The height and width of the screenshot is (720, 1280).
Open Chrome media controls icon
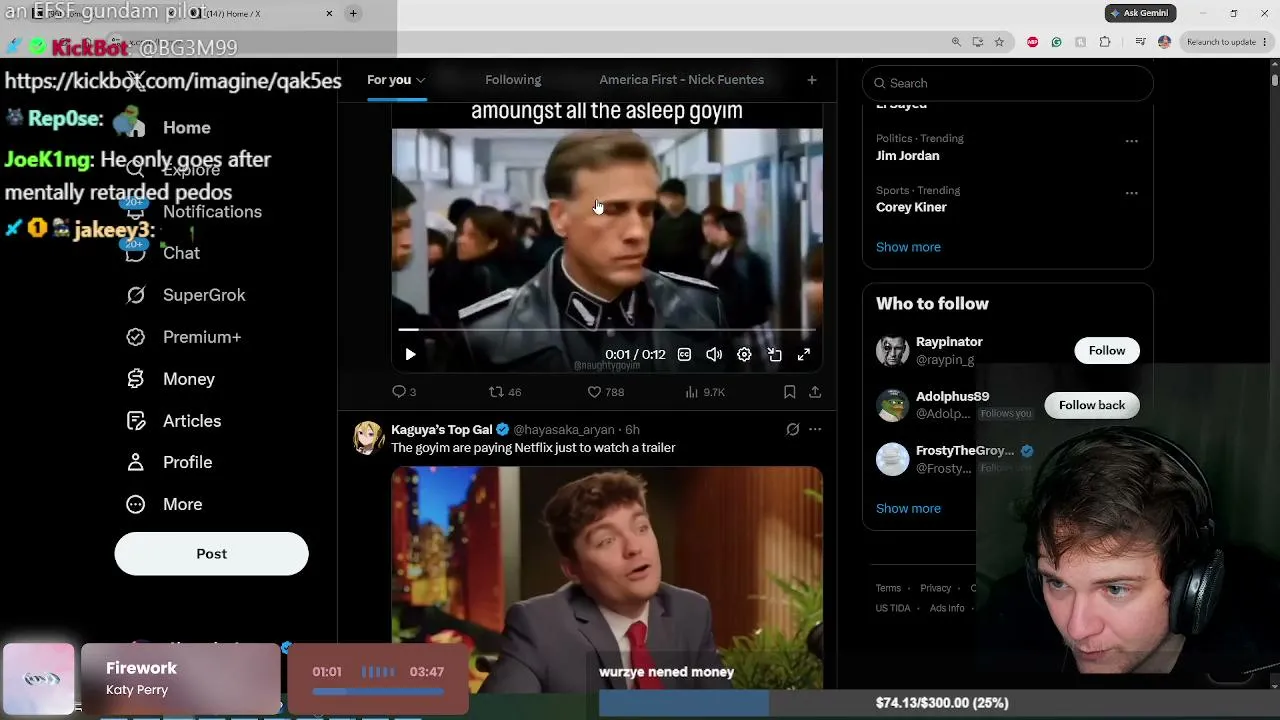coord(1140,42)
